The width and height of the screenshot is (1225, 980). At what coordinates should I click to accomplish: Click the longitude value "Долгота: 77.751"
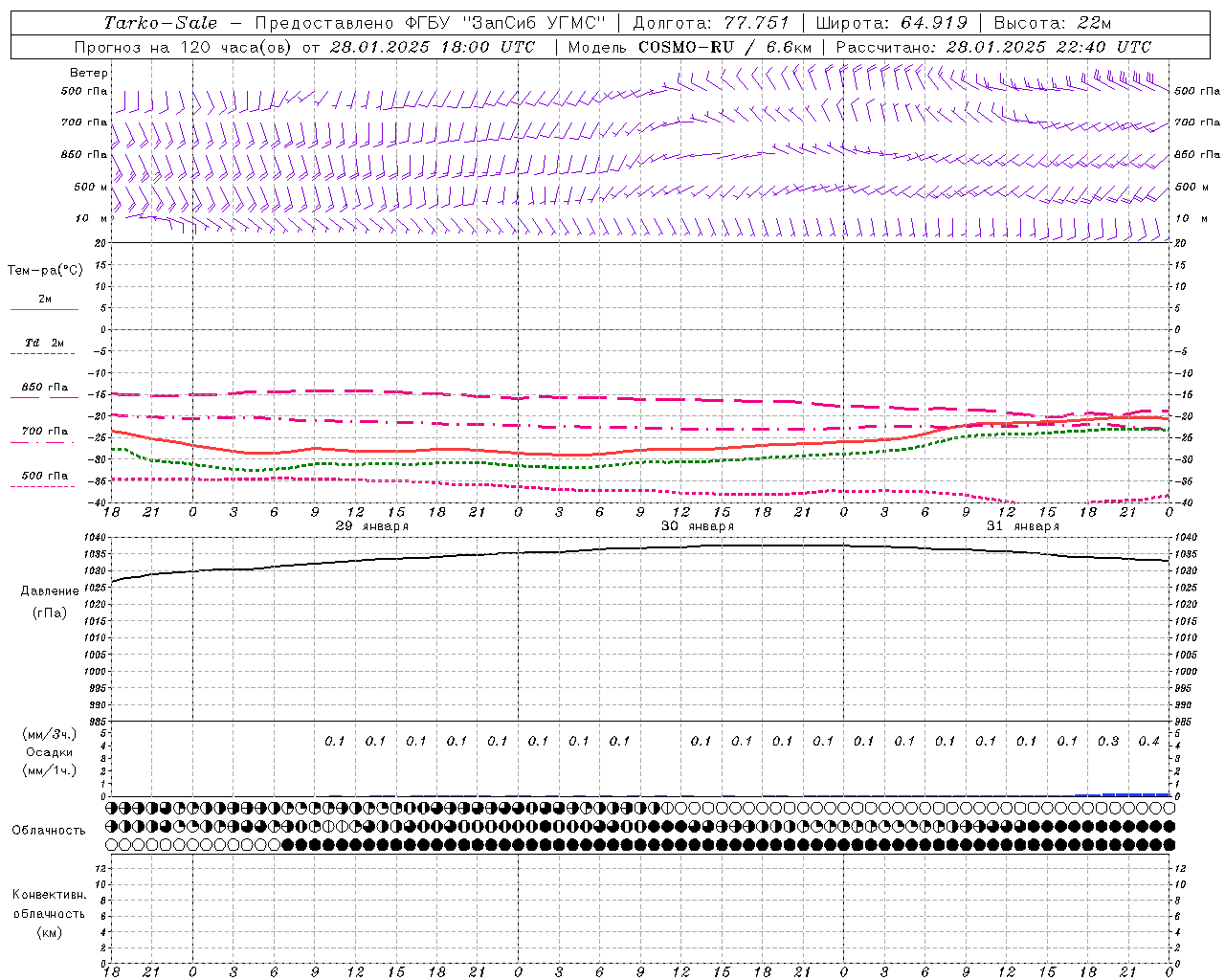[x=711, y=23]
